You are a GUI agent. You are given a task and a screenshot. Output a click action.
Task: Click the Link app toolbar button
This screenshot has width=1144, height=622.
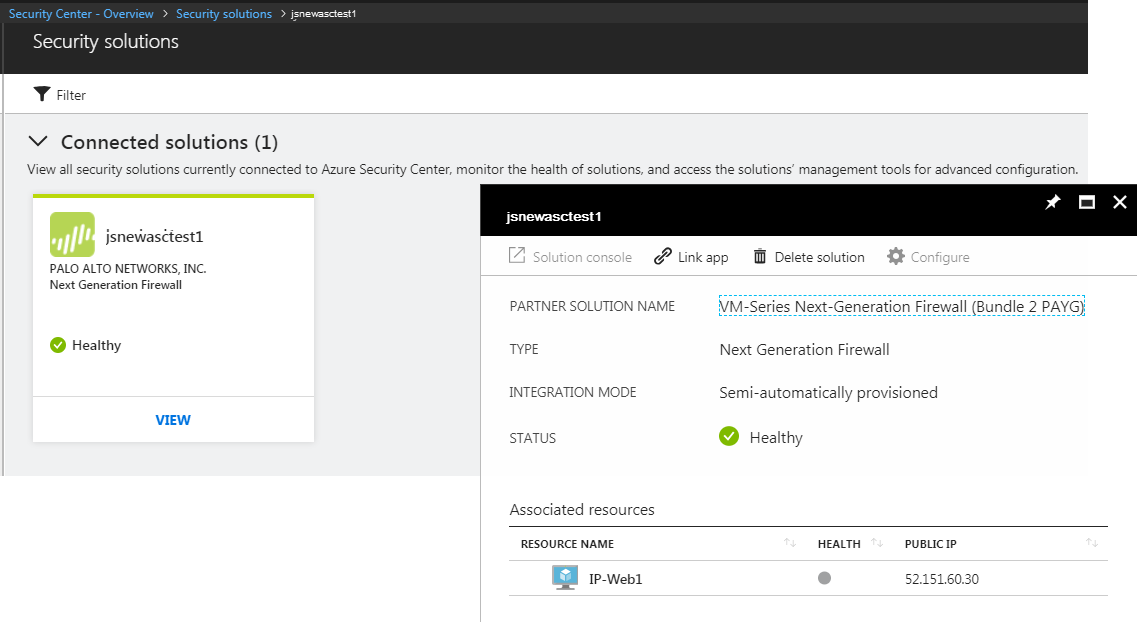point(691,257)
